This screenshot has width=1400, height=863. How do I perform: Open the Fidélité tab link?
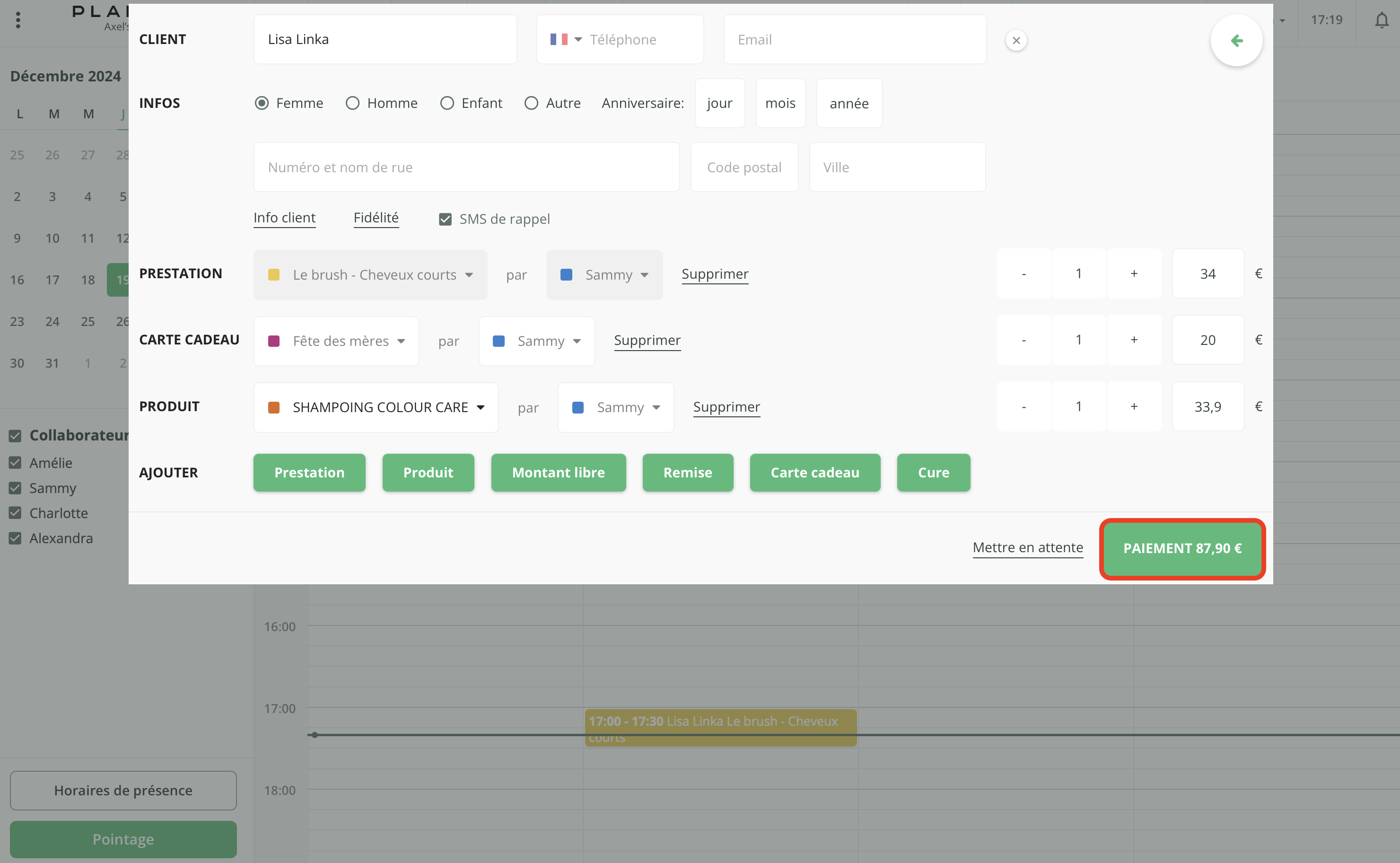pos(376,218)
